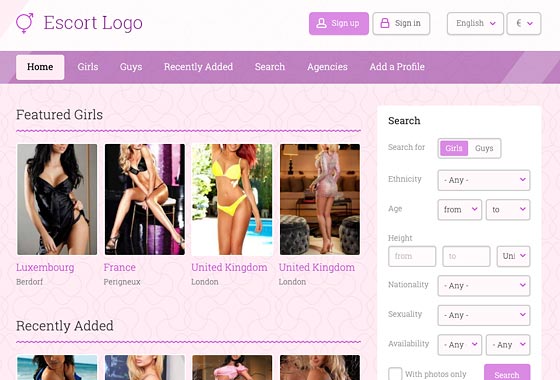Click the Height from input field
560x380 pixels.
coord(412,256)
